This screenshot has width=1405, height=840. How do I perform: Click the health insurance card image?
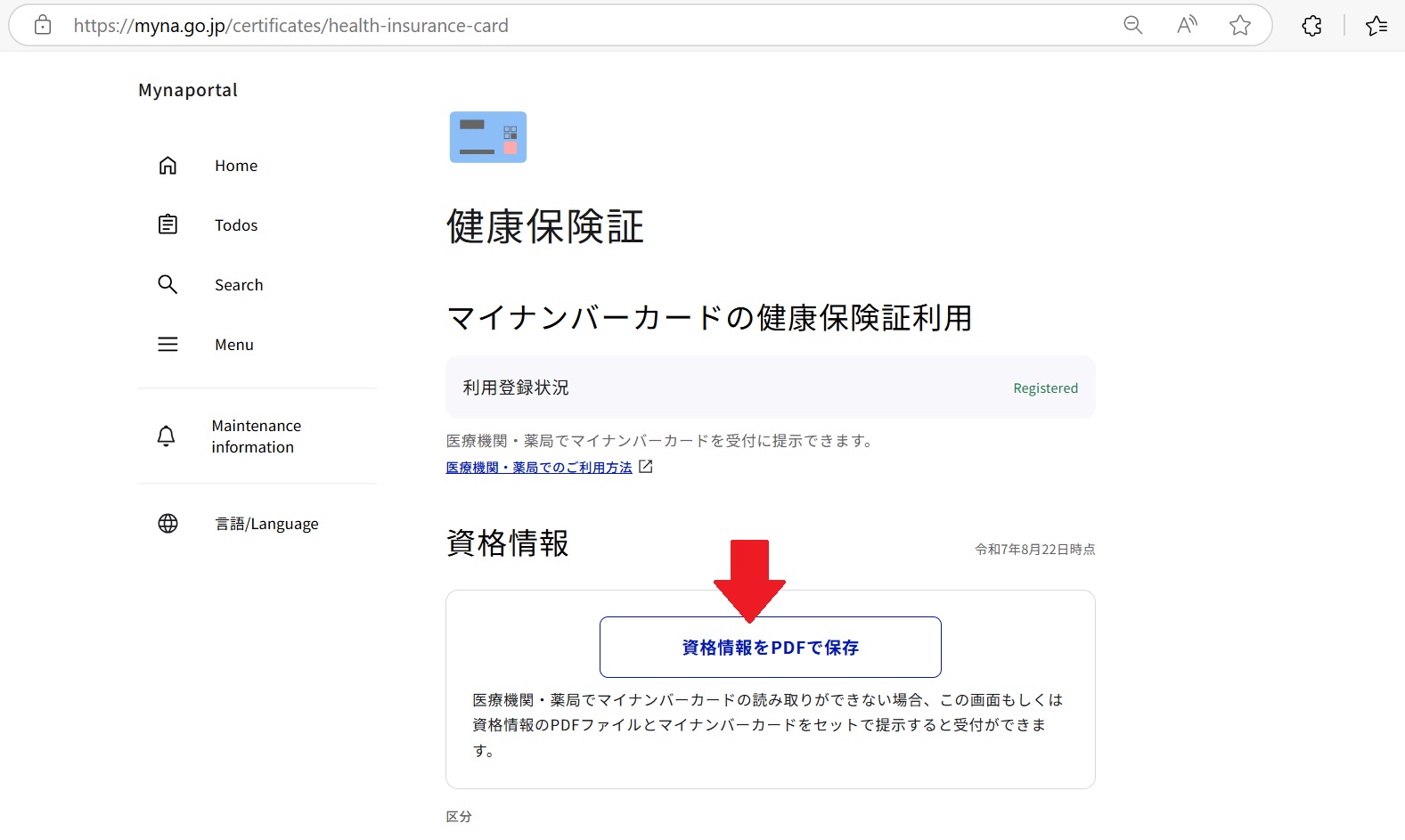(x=488, y=137)
